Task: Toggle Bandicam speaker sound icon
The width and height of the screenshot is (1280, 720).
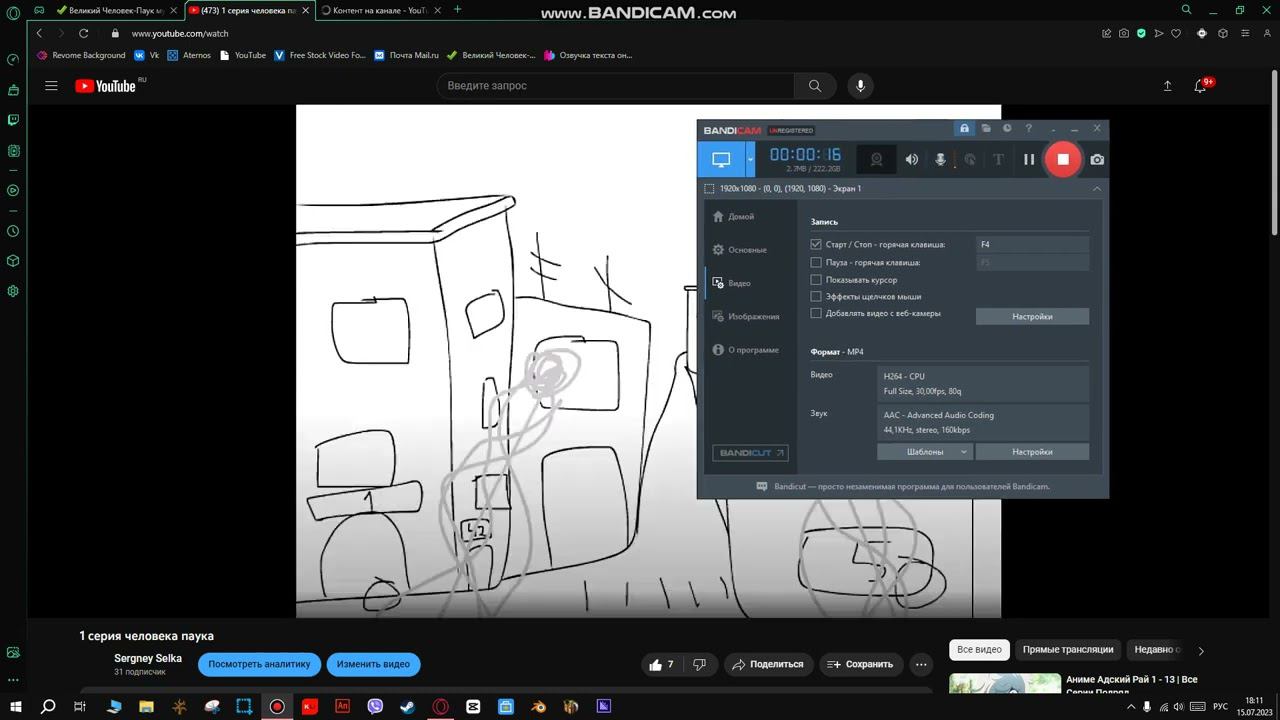Action: pos(912,159)
